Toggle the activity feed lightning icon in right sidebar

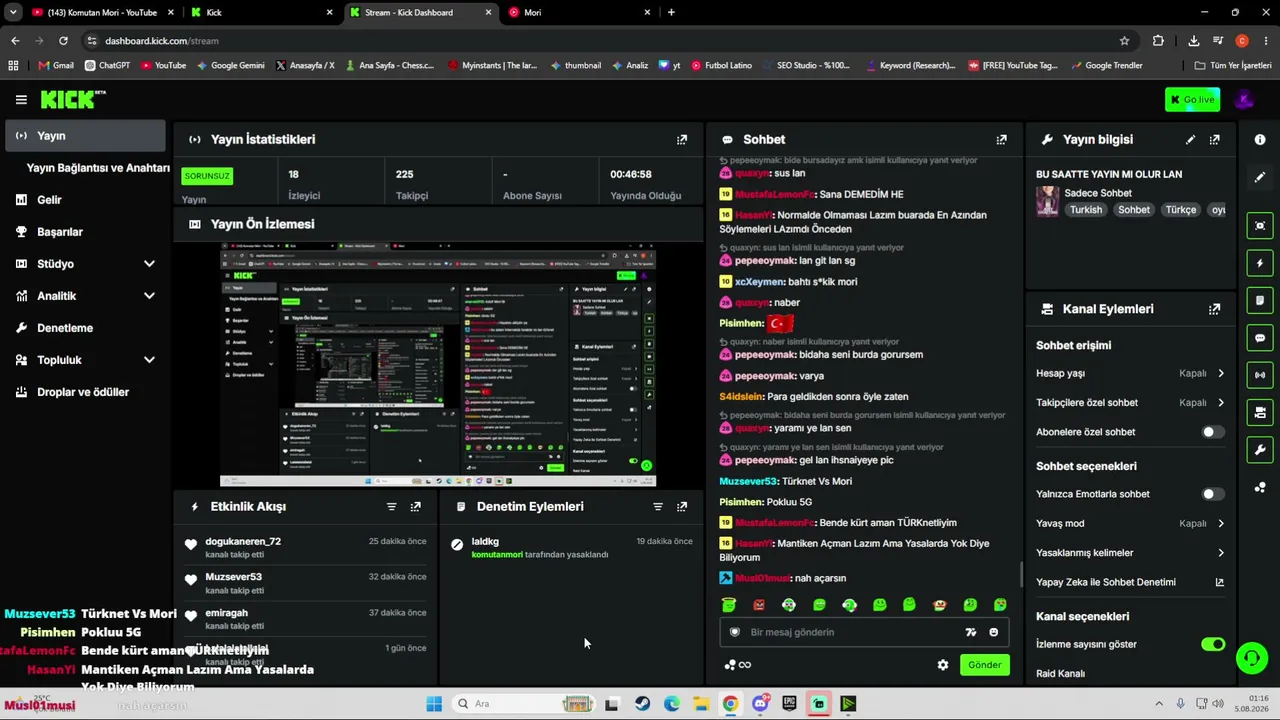click(x=1260, y=263)
